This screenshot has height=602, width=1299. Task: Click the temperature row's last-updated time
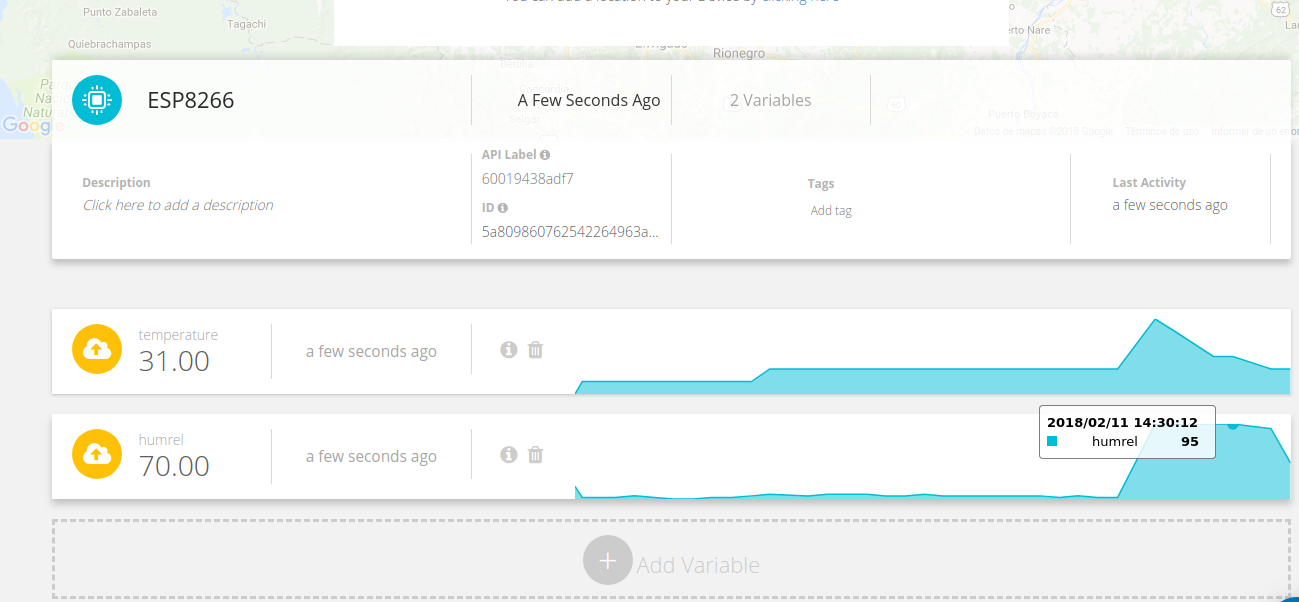point(371,351)
